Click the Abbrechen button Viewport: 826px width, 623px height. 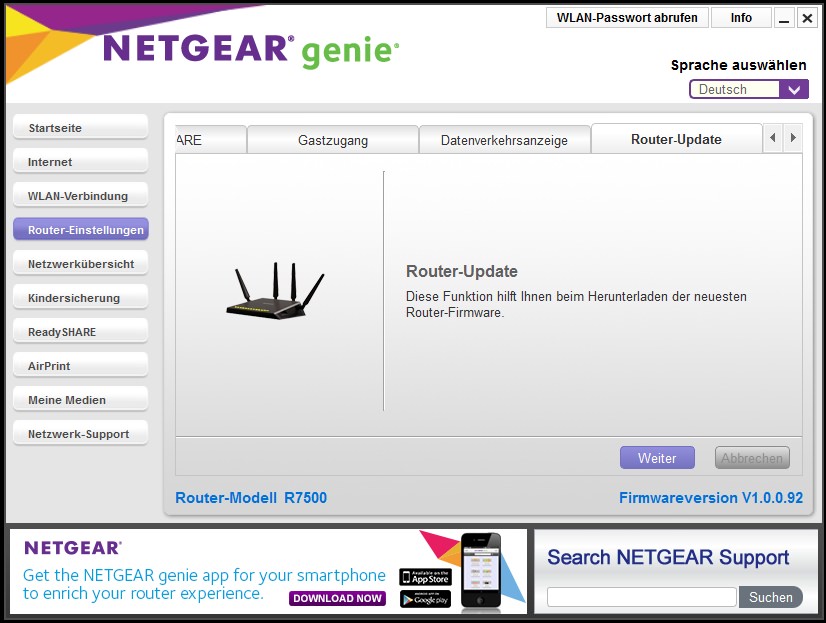click(x=752, y=458)
